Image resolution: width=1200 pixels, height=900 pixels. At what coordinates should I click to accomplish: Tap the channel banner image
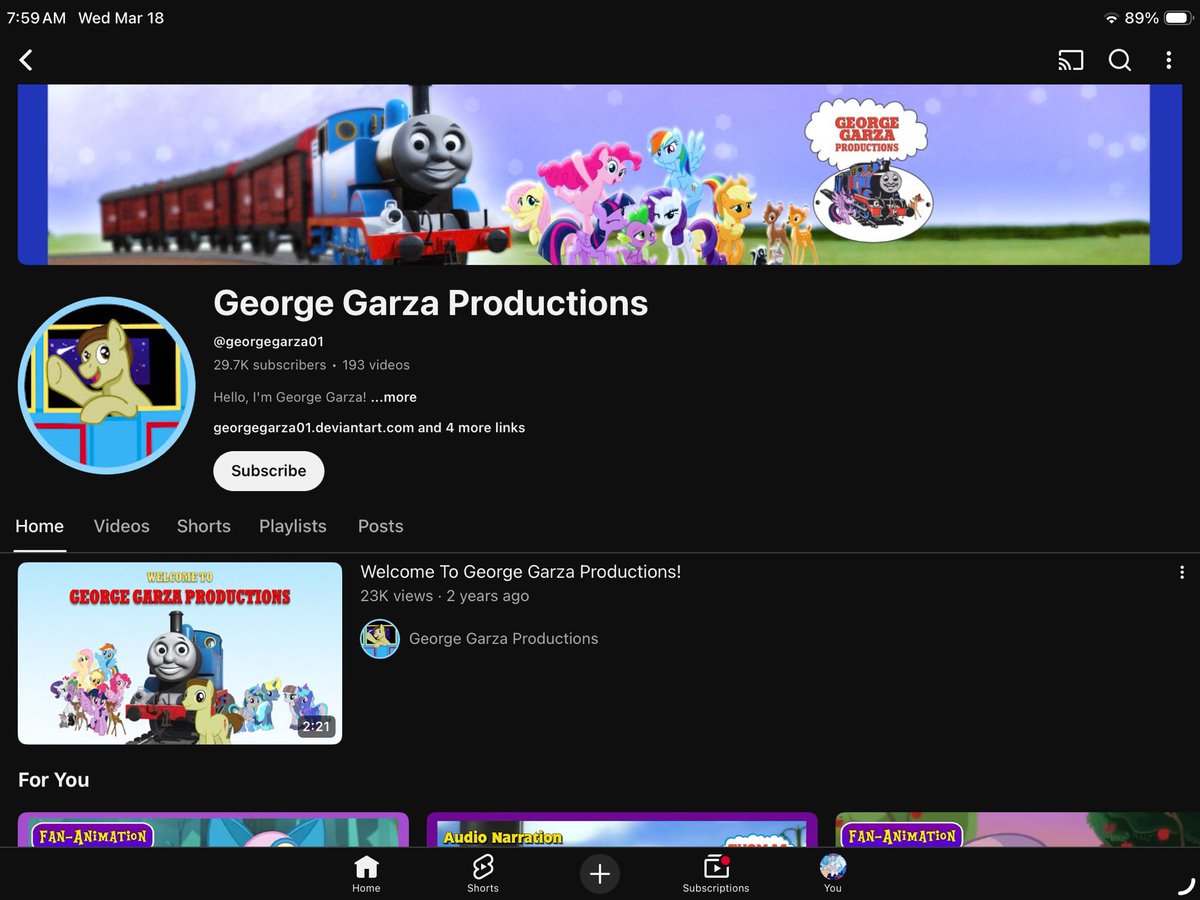pos(600,174)
